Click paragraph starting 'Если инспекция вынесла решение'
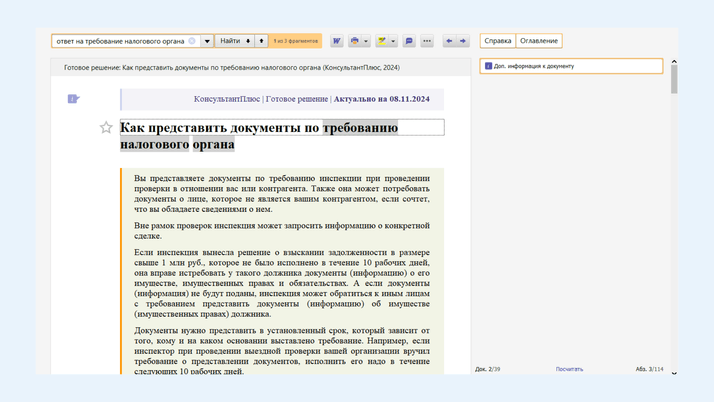This screenshot has width=714, height=402. click(x=282, y=283)
